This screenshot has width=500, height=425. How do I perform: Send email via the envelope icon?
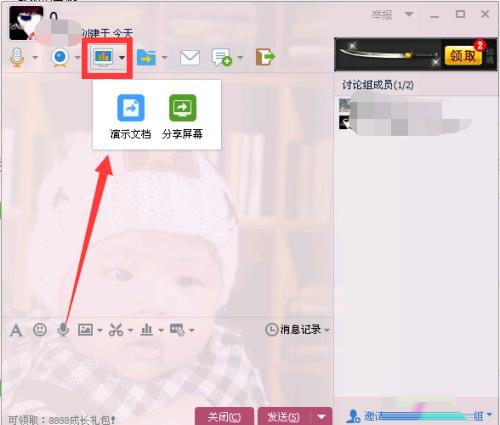[x=190, y=57]
